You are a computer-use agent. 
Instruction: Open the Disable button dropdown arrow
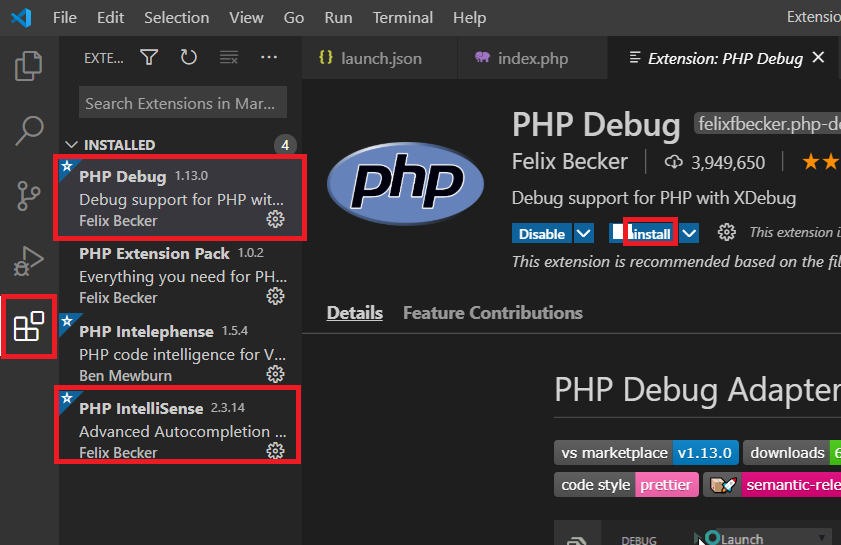pos(584,234)
